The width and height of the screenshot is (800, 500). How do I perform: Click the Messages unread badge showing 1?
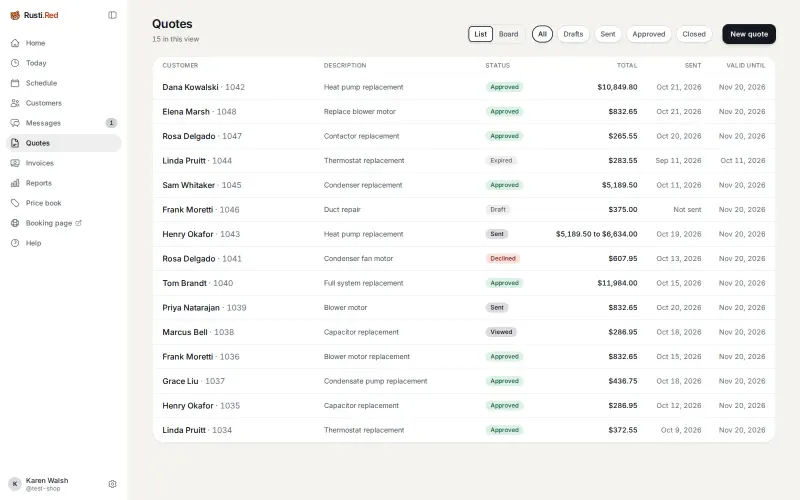(111, 123)
